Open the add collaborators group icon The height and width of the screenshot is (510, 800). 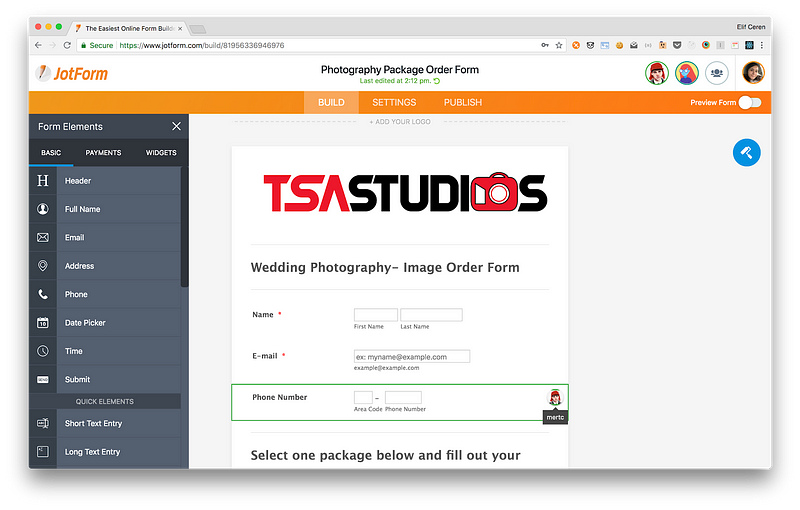pos(716,73)
